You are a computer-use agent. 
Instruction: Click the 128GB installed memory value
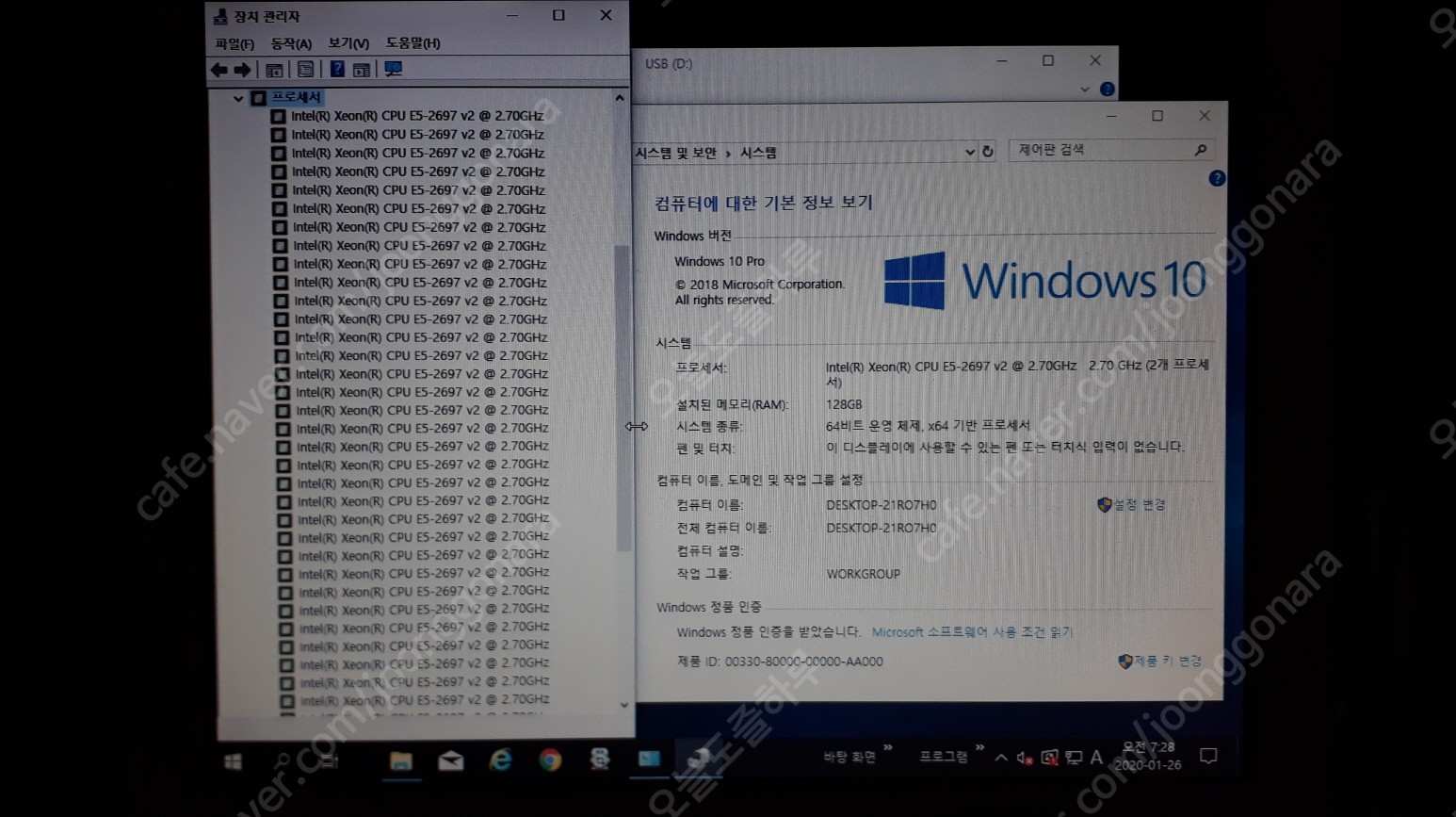(x=844, y=404)
